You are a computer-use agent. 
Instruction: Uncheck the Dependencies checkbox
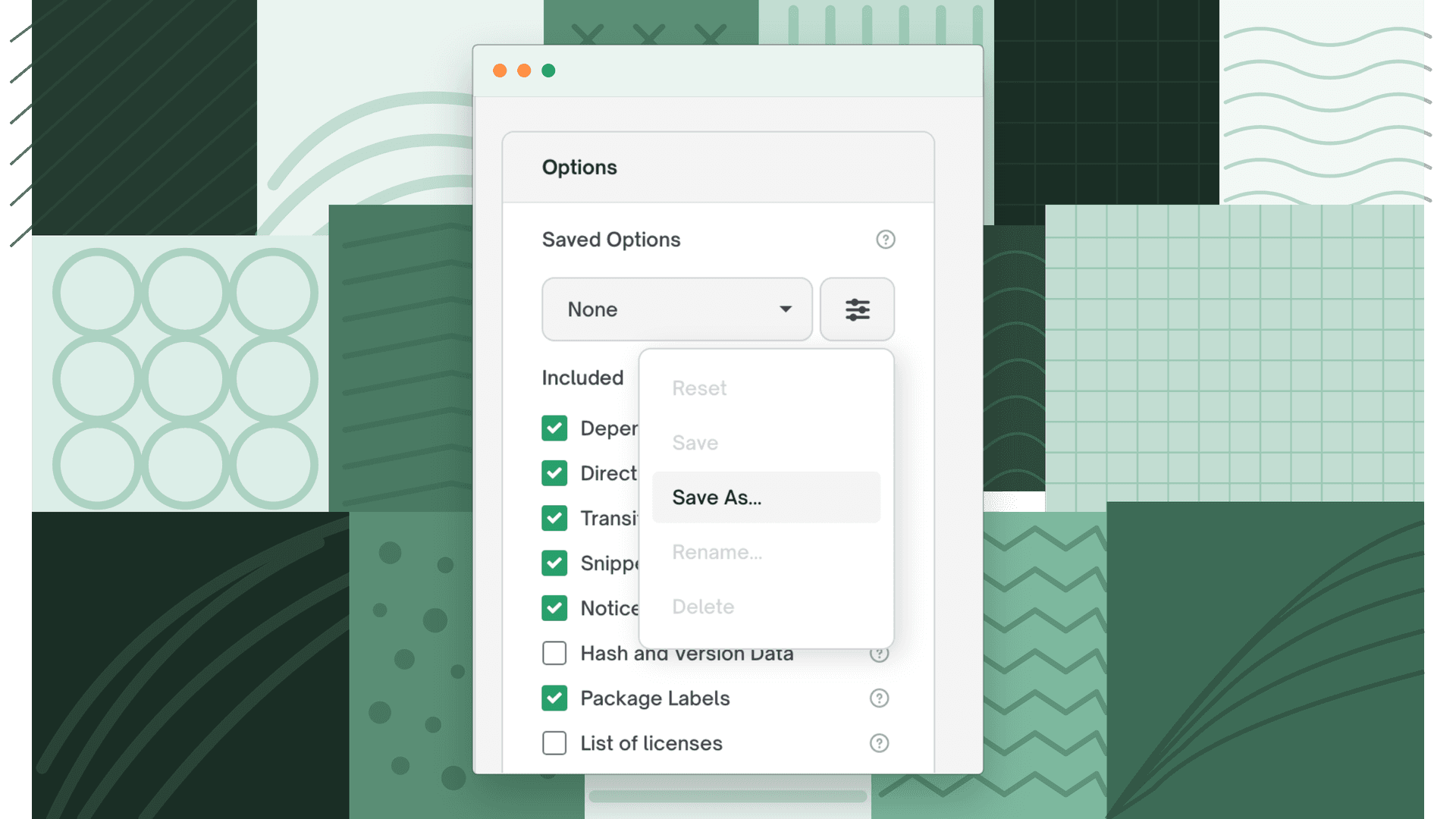pyautogui.click(x=554, y=428)
